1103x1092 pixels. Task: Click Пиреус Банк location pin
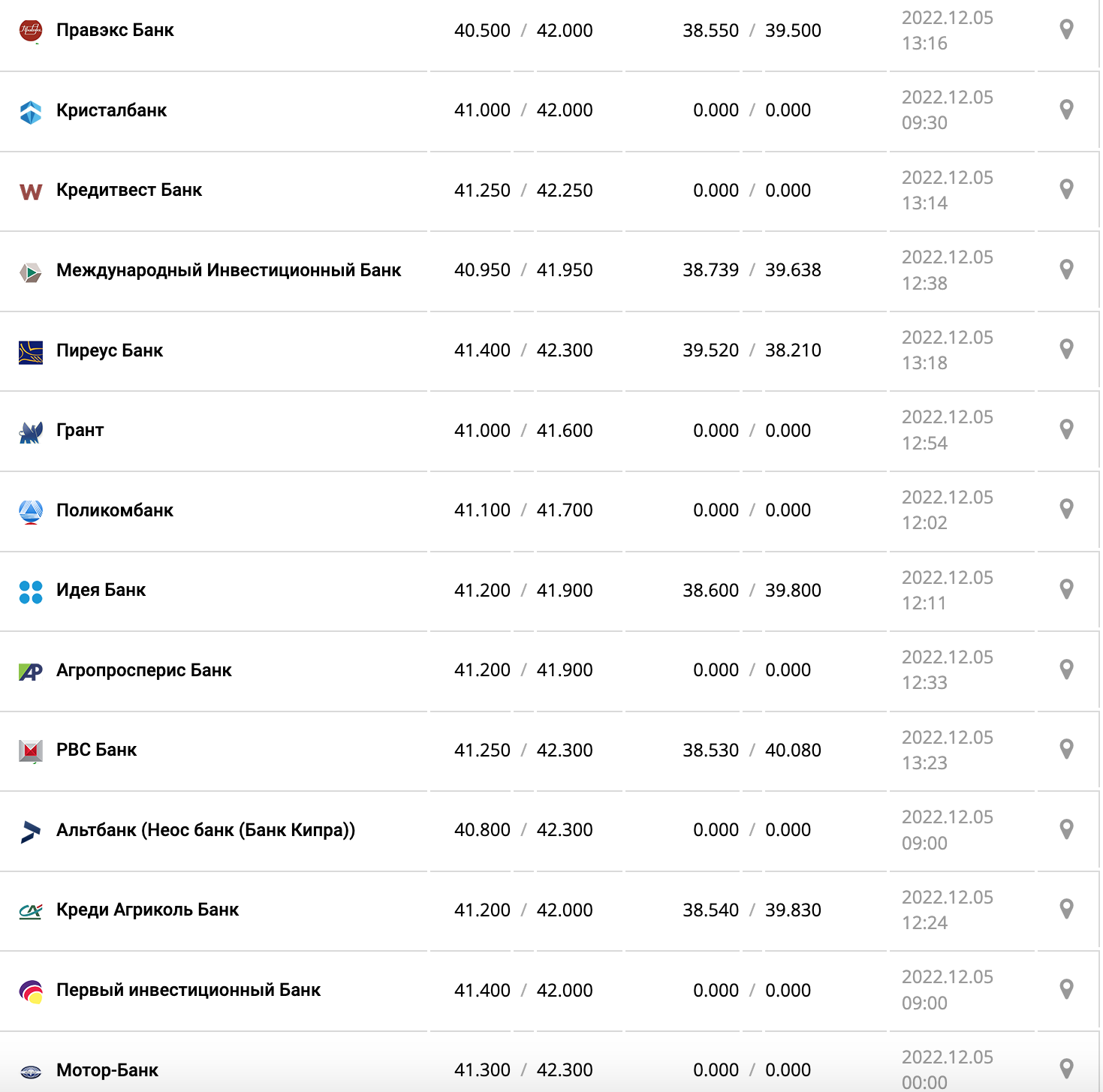(1066, 349)
